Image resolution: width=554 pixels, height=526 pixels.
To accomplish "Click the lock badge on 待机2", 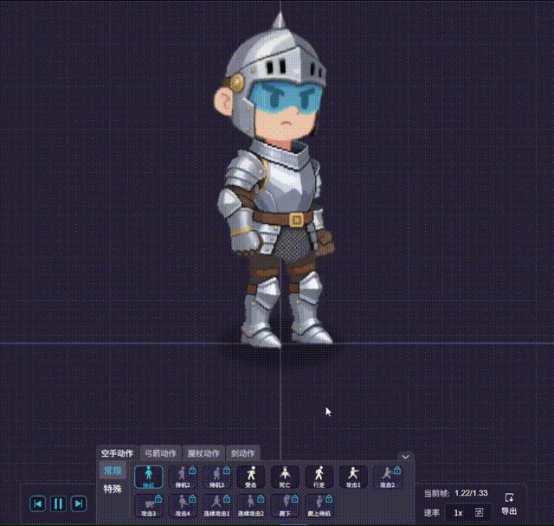I will coord(193,470).
